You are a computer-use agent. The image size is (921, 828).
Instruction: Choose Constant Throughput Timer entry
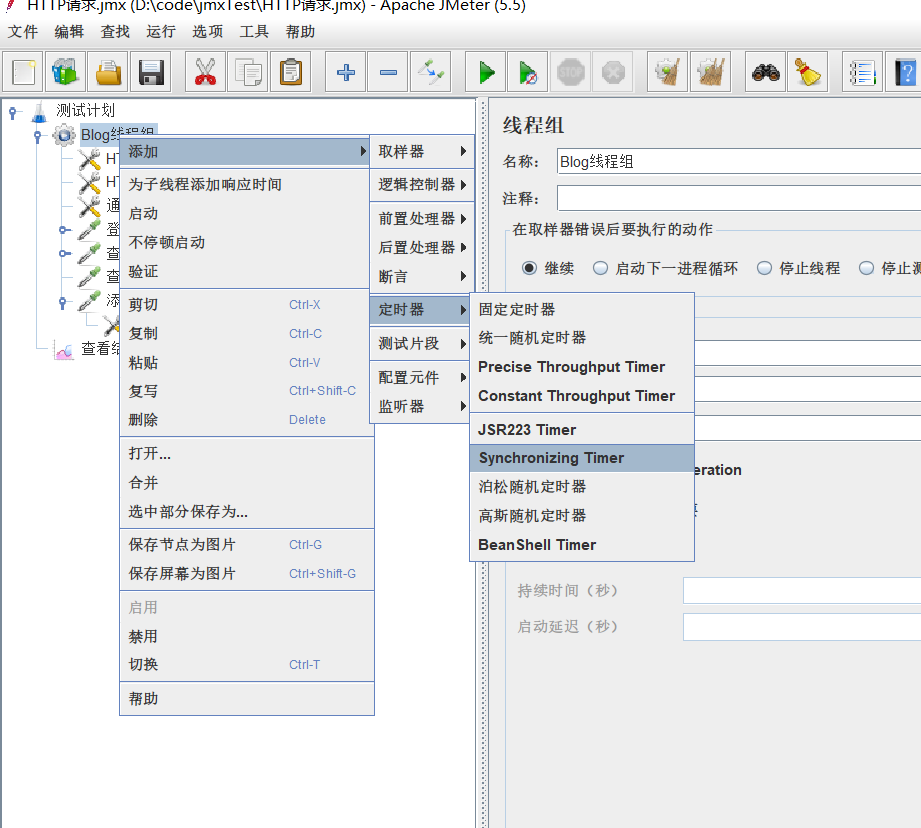point(582,396)
